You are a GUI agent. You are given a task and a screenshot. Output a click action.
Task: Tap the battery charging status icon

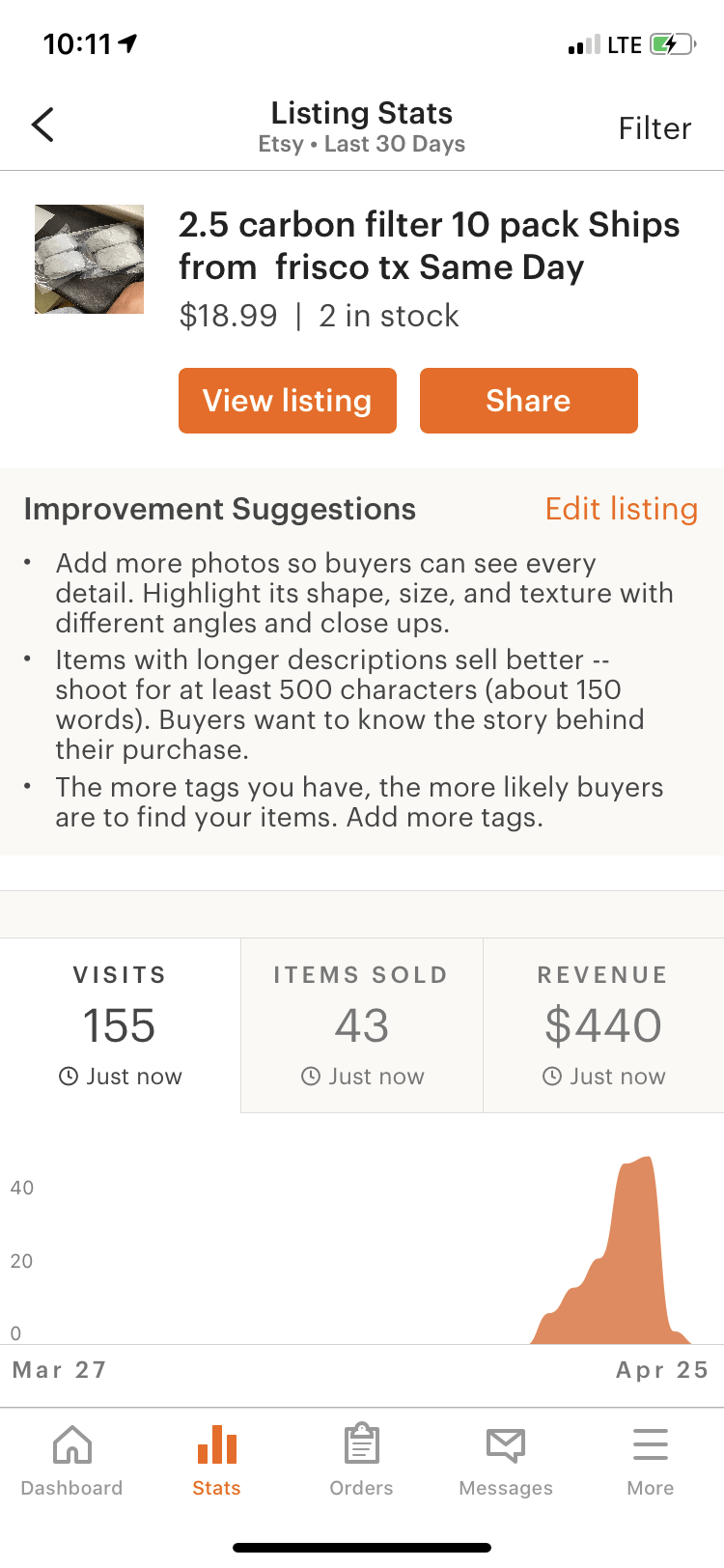point(671,44)
